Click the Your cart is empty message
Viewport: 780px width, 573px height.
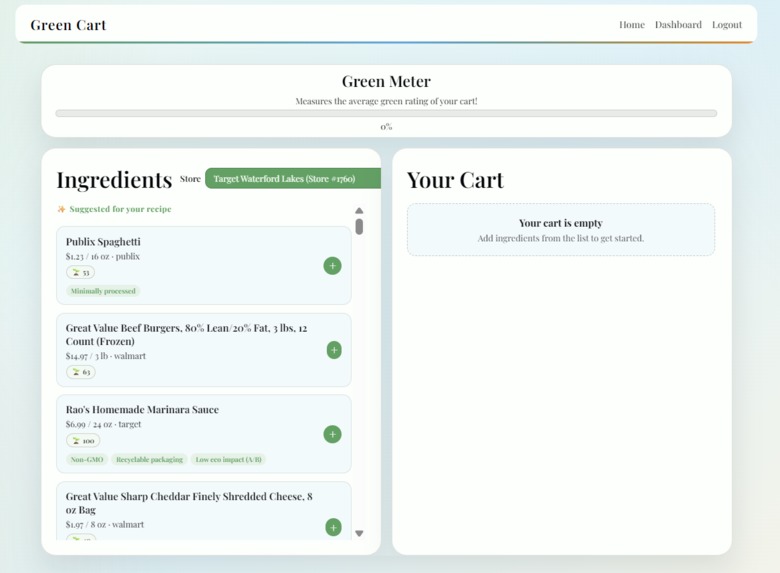561,223
